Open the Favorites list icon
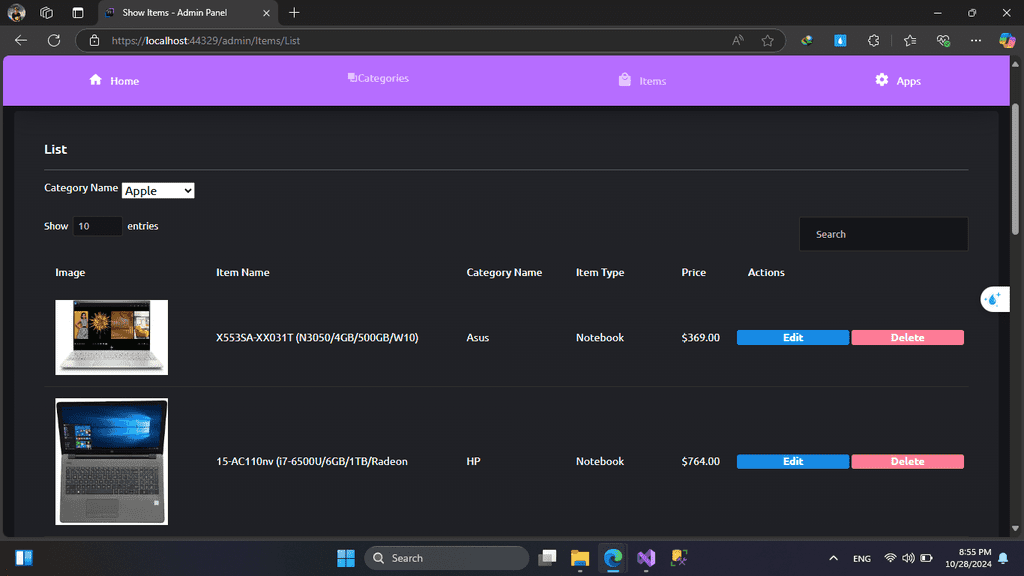This screenshot has width=1024, height=576. click(x=910, y=40)
